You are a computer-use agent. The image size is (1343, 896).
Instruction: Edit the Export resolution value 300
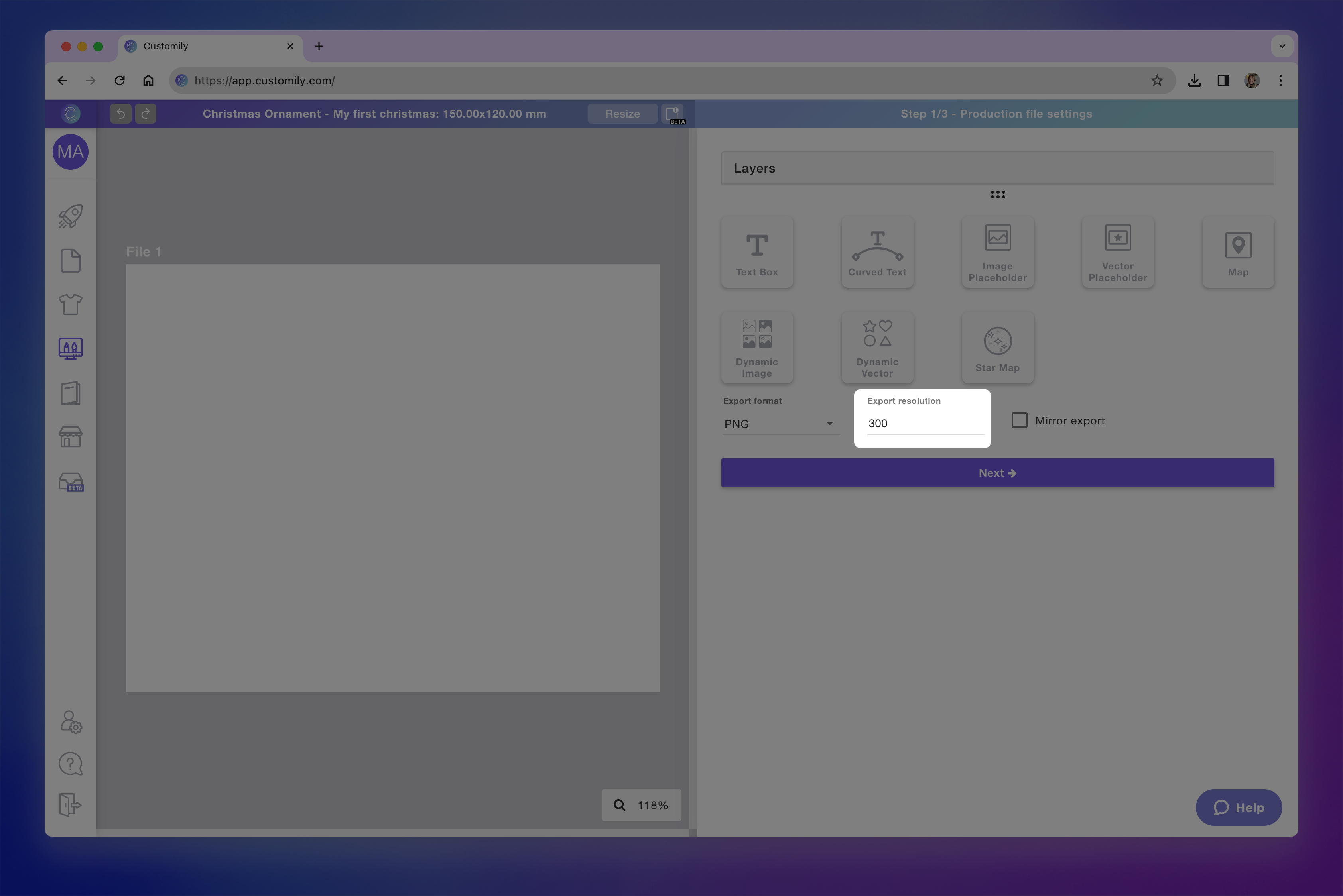[x=922, y=423]
